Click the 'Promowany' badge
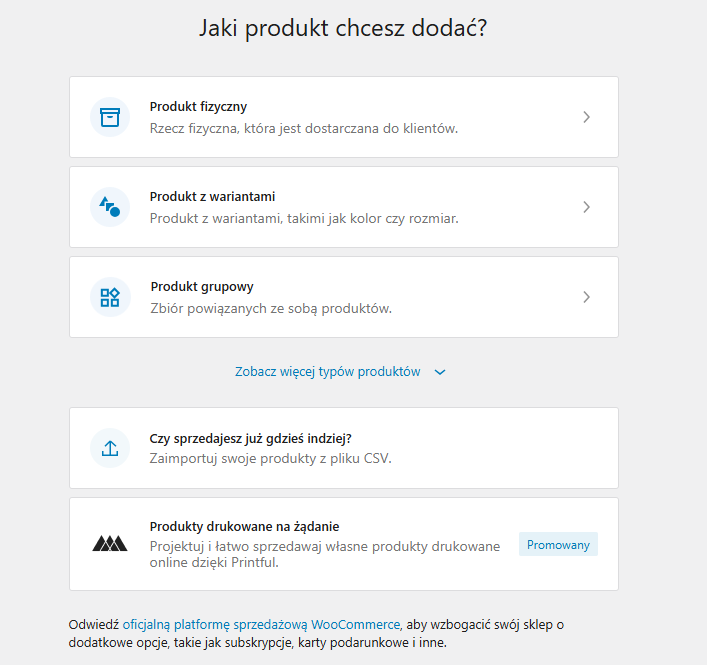The width and height of the screenshot is (707, 665). [558, 545]
